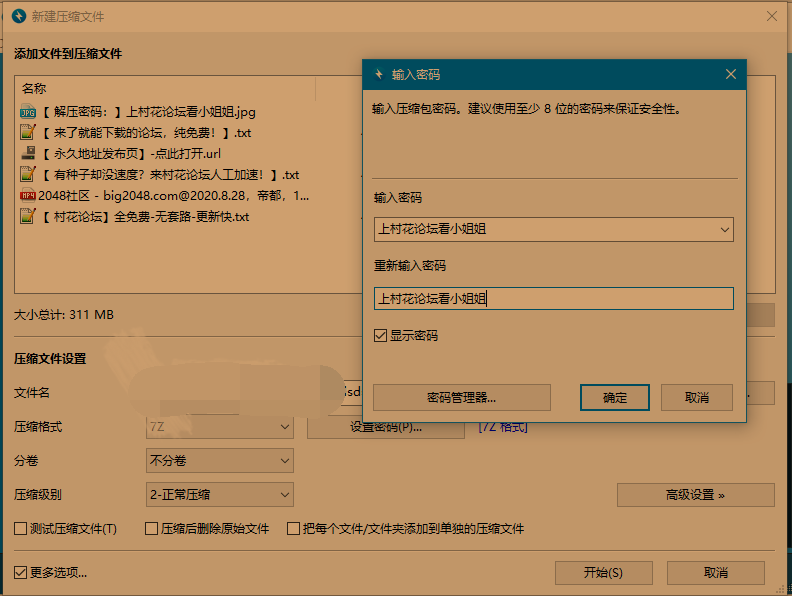Check 把每个文件/文件夹添加到单独的压缩文件 option
The width and height of the screenshot is (792, 596).
point(294,528)
